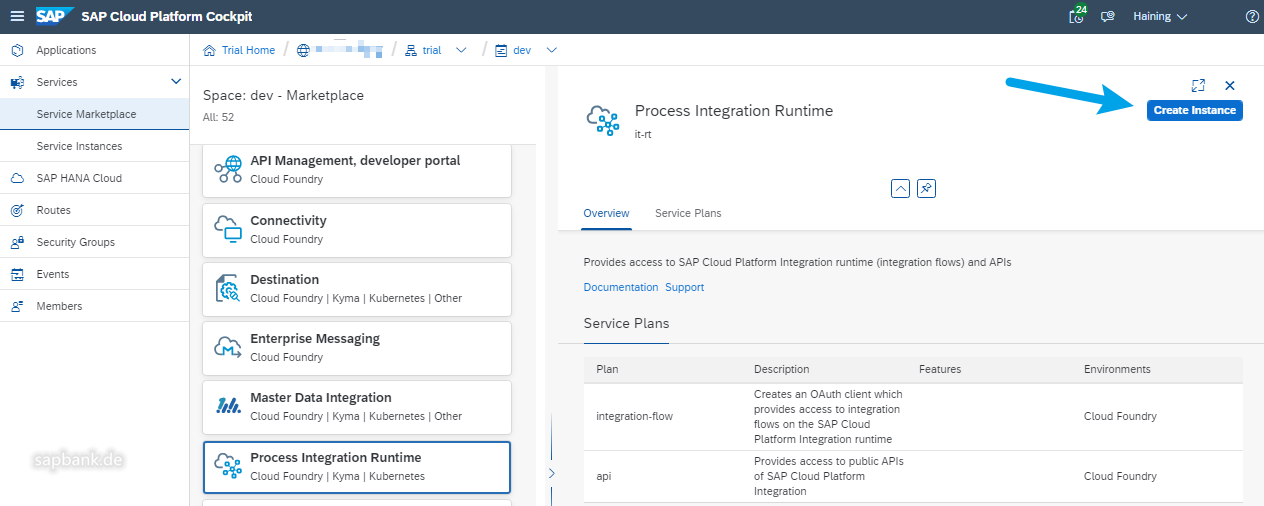This screenshot has height=506, width=1264.
Task: Click the globe icon in breadcrumb
Action: 304,50
